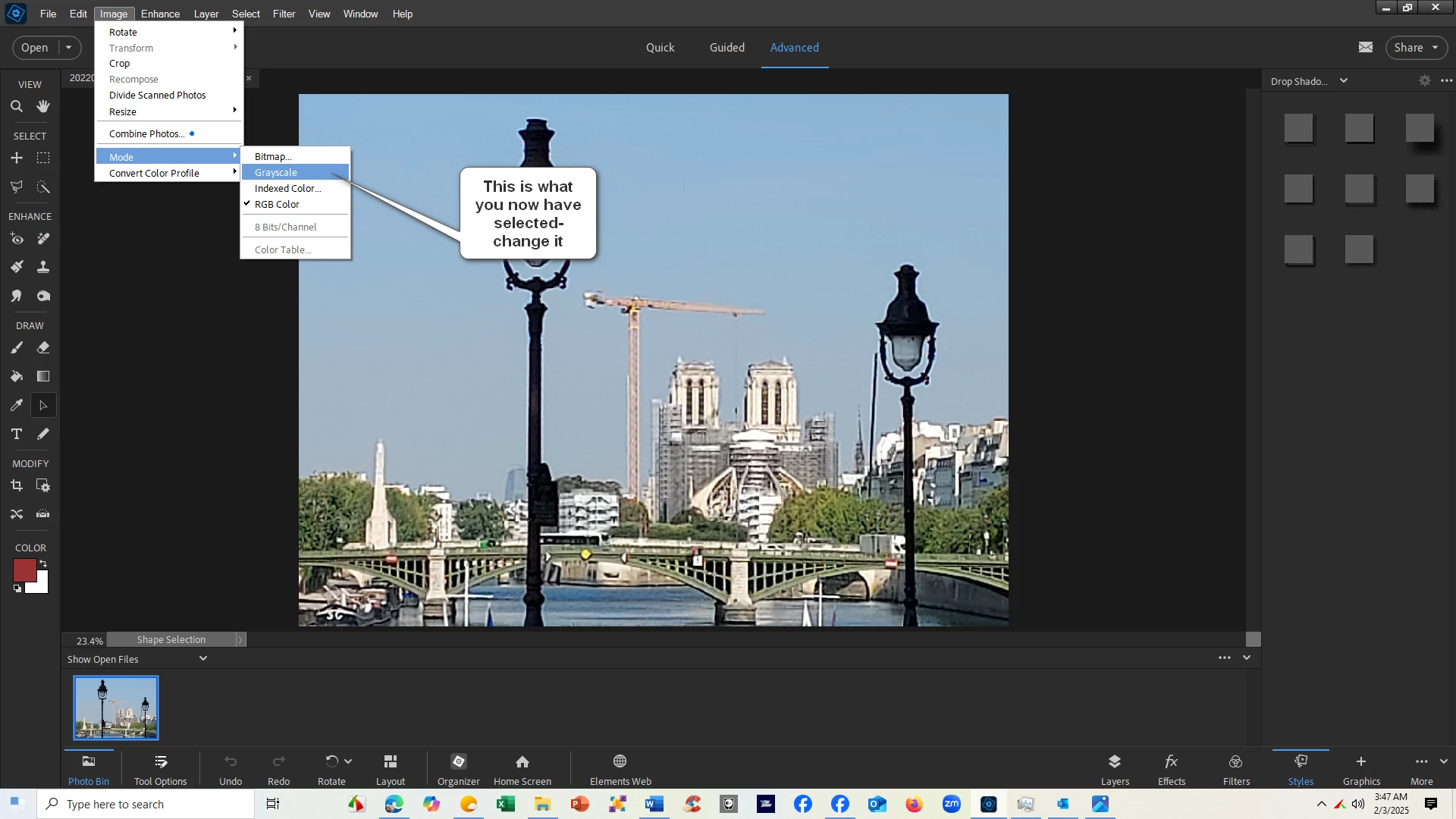Screen dimensions: 1456x819
Task: Click the Share button
Action: click(1408, 48)
